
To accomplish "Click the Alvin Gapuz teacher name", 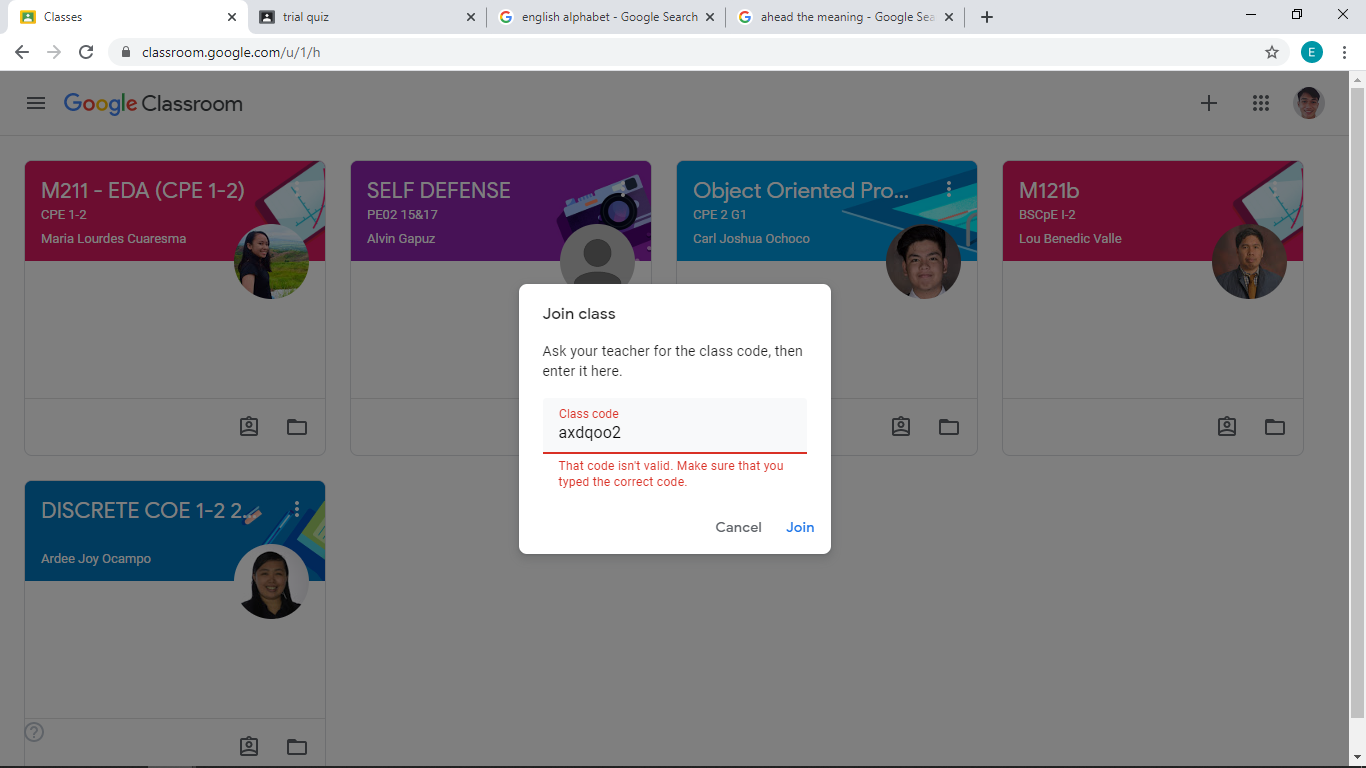I will pos(401,239).
